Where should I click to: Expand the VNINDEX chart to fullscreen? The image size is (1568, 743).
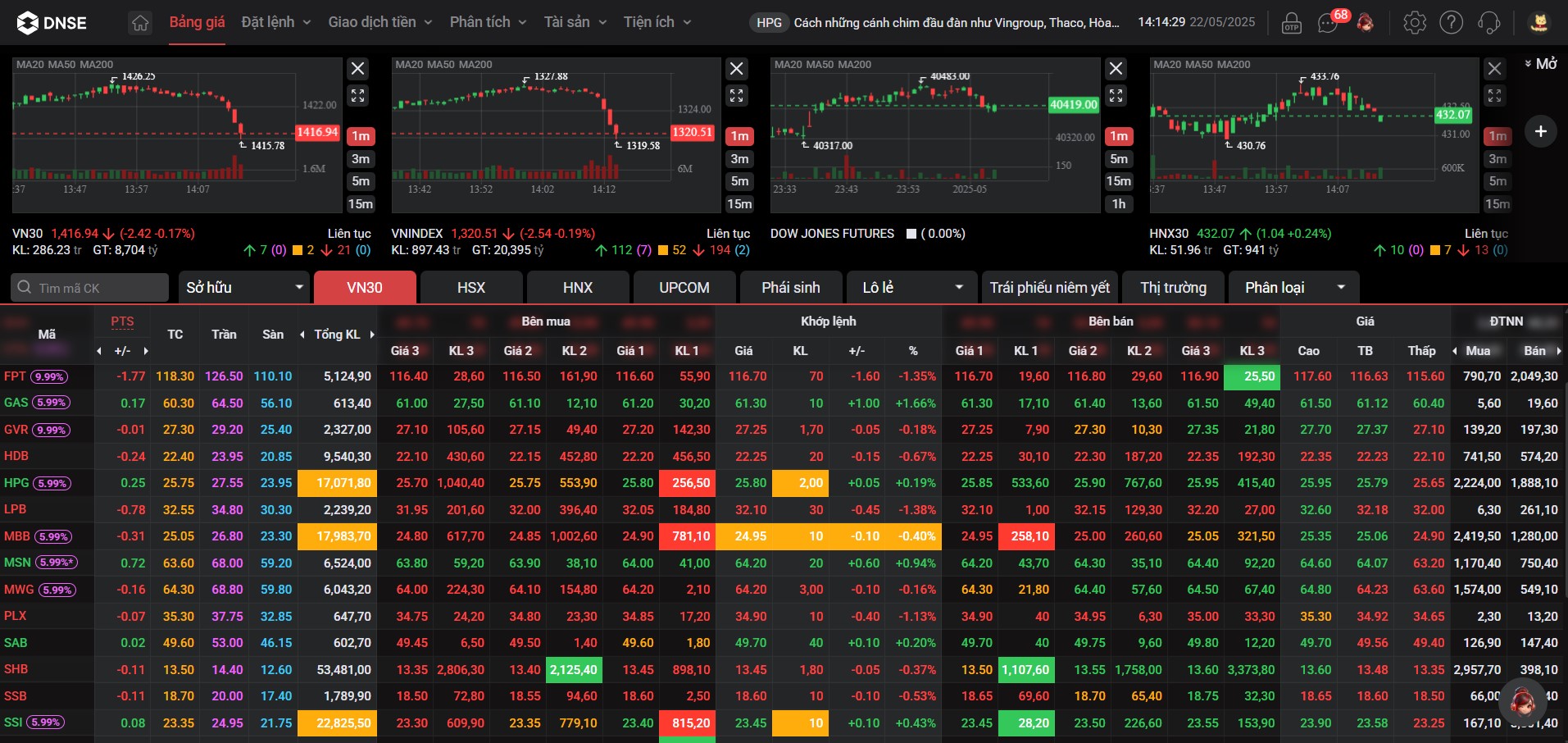[737, 96]
